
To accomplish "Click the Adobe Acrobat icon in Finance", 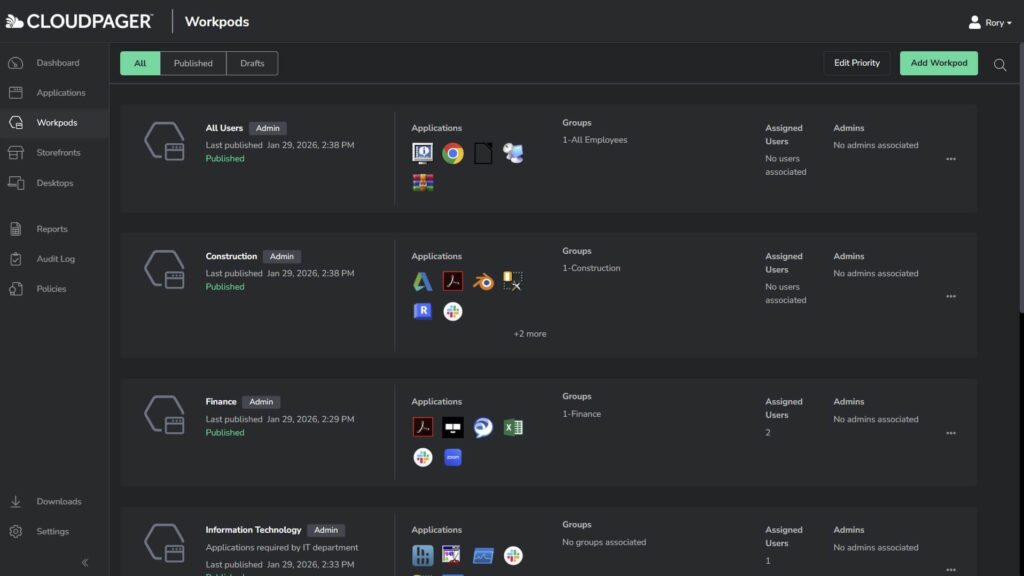I will coord(423,427).
